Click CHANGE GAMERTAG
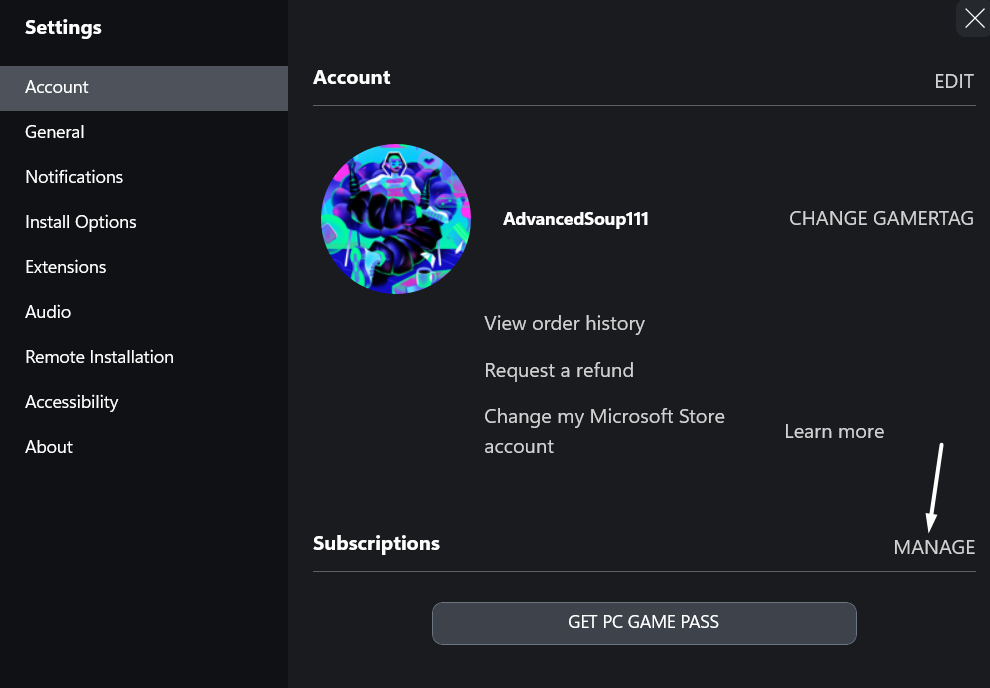990x688 pixels. tap(881, 218)
